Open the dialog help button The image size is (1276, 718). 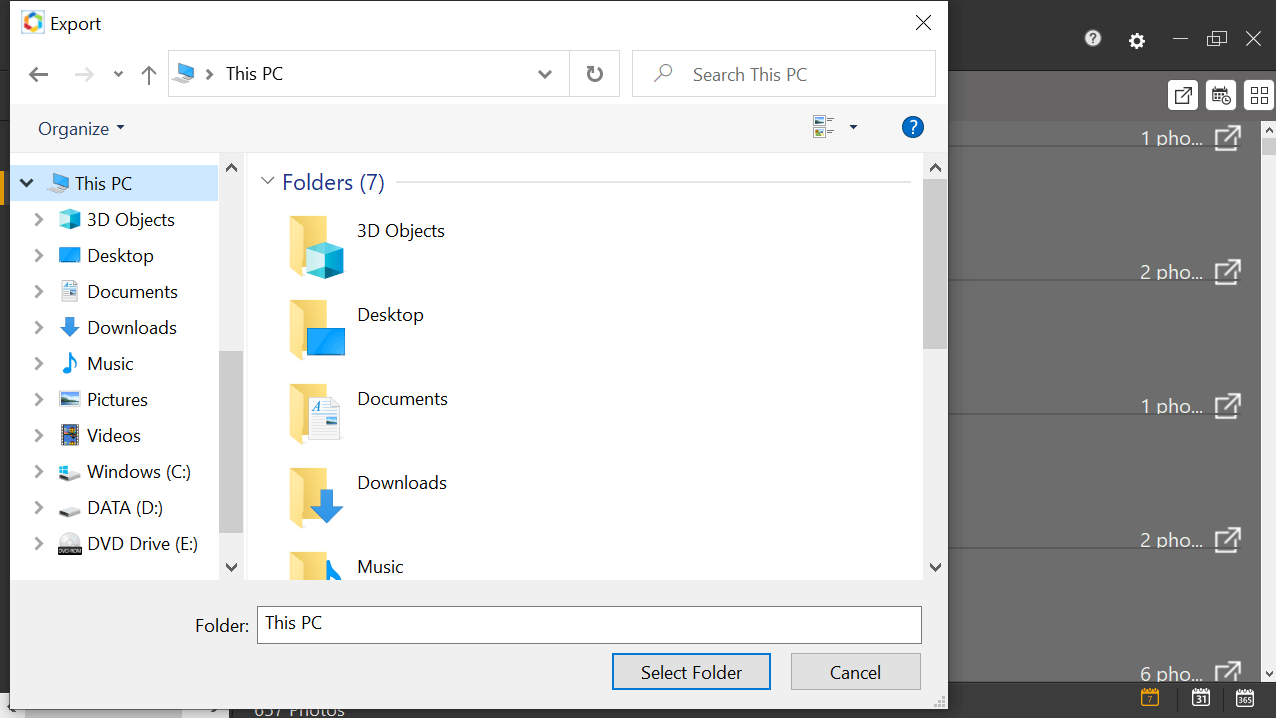click(x=912, y=128)
